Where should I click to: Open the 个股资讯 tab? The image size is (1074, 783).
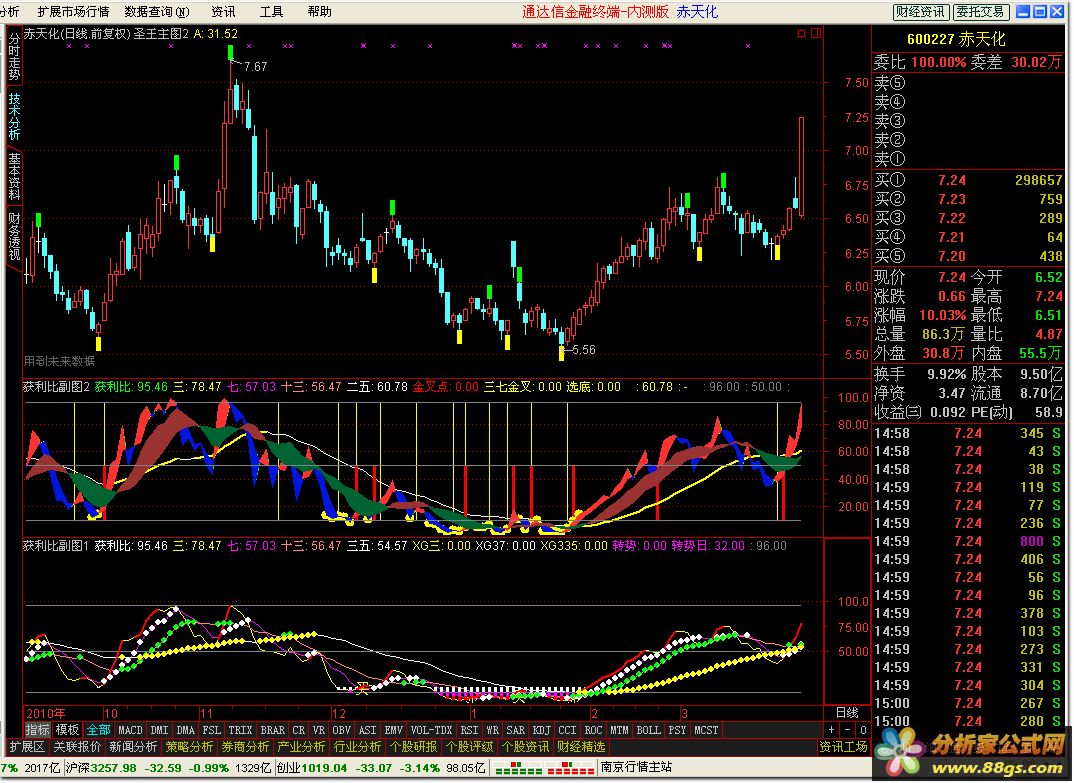(525, 747)
